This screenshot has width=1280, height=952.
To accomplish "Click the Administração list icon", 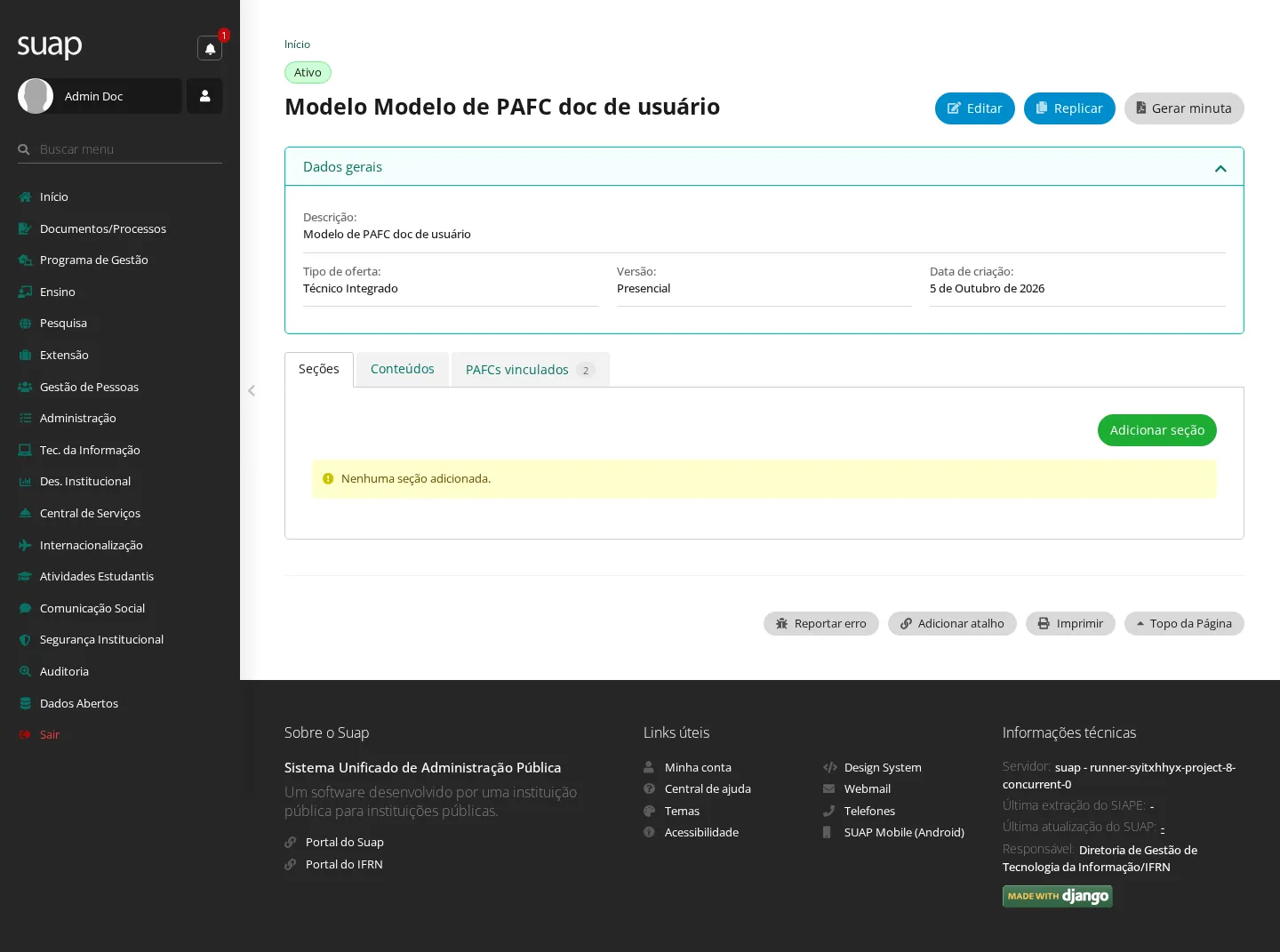I will (x=25, y=418).
